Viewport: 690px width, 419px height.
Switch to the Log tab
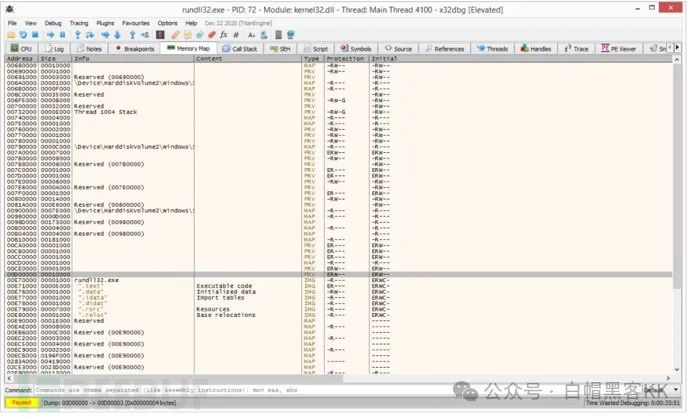click(55, 48)
